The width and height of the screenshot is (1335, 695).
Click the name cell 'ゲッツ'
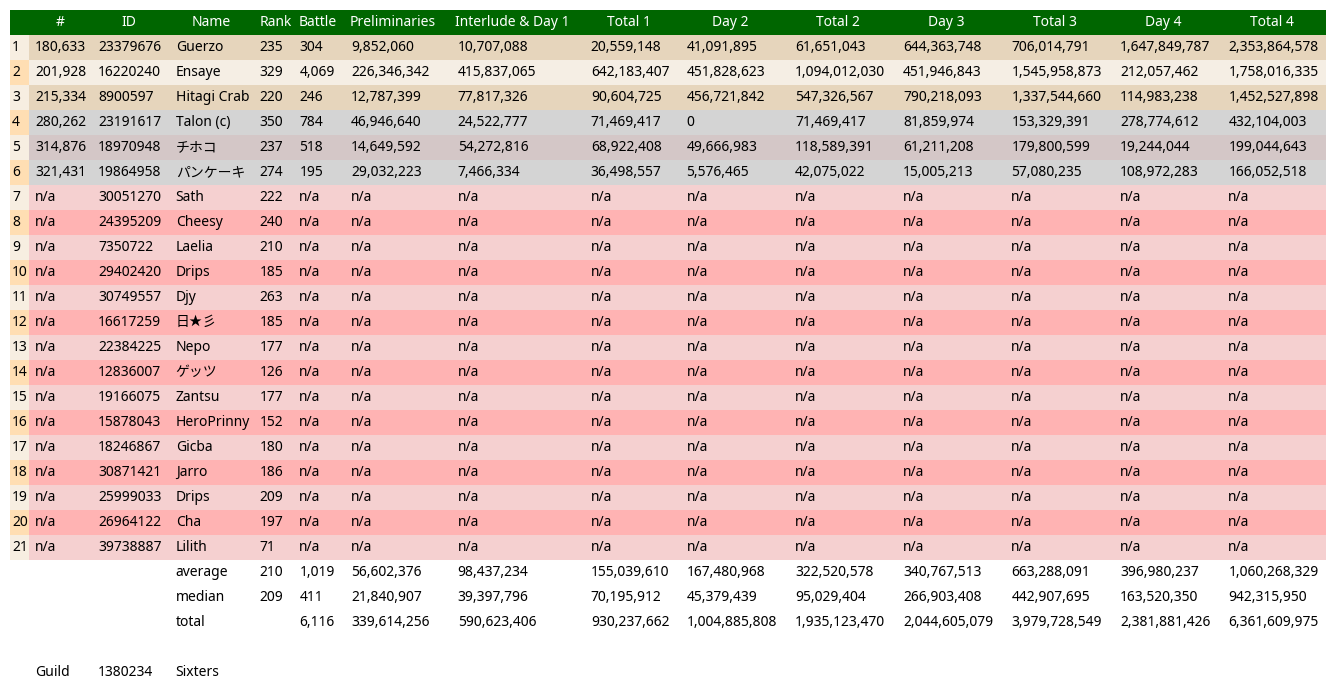[196, 371]
